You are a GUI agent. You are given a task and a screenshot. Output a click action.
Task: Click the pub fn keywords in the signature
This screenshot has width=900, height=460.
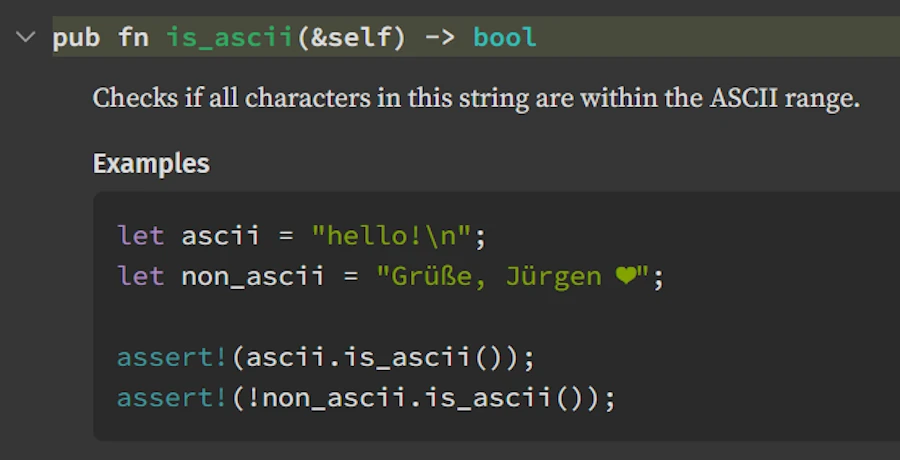101,38
